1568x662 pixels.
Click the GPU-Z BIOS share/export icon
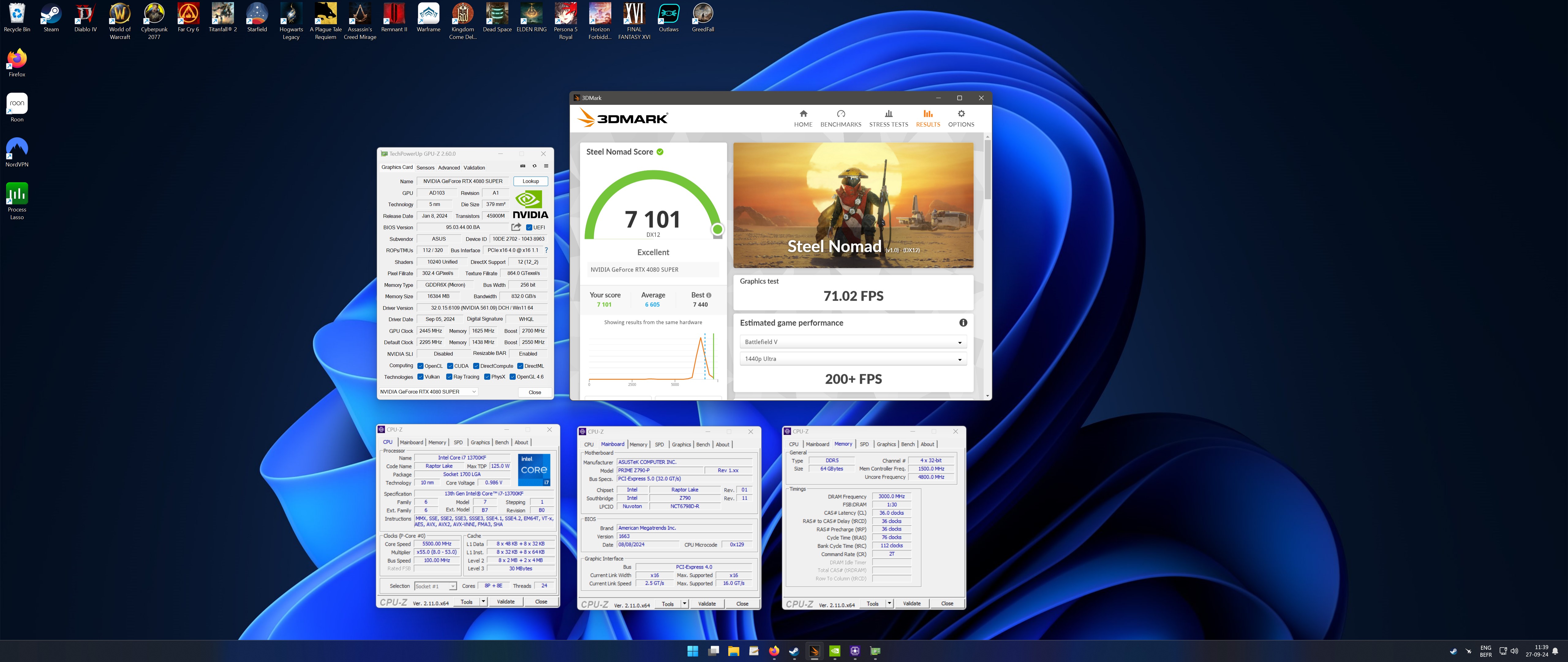(516, 227)
